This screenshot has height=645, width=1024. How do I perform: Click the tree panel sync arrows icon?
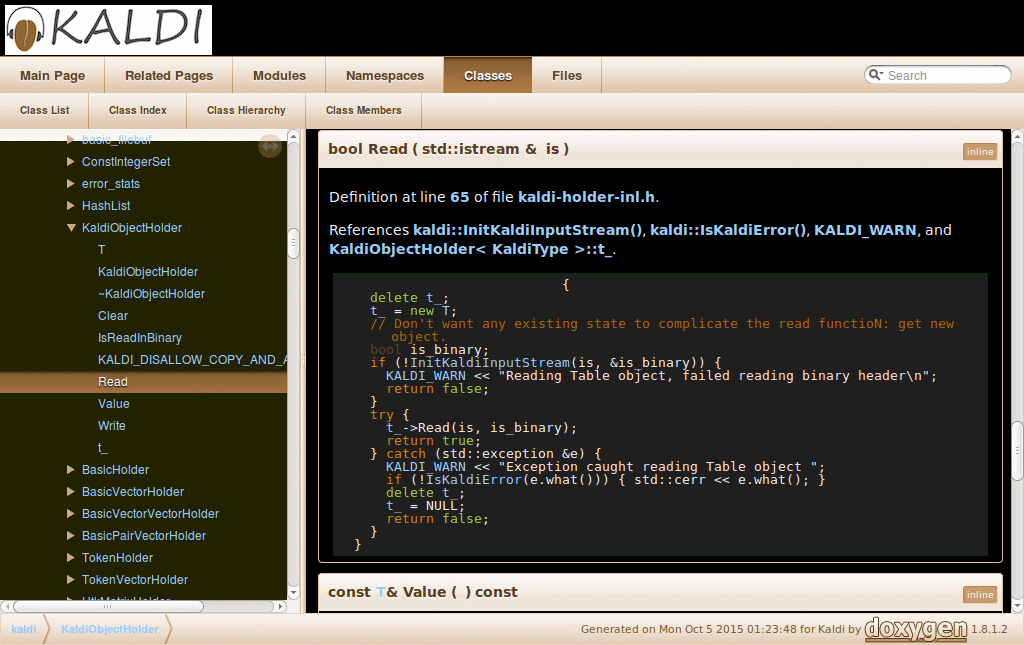point(269,146)
